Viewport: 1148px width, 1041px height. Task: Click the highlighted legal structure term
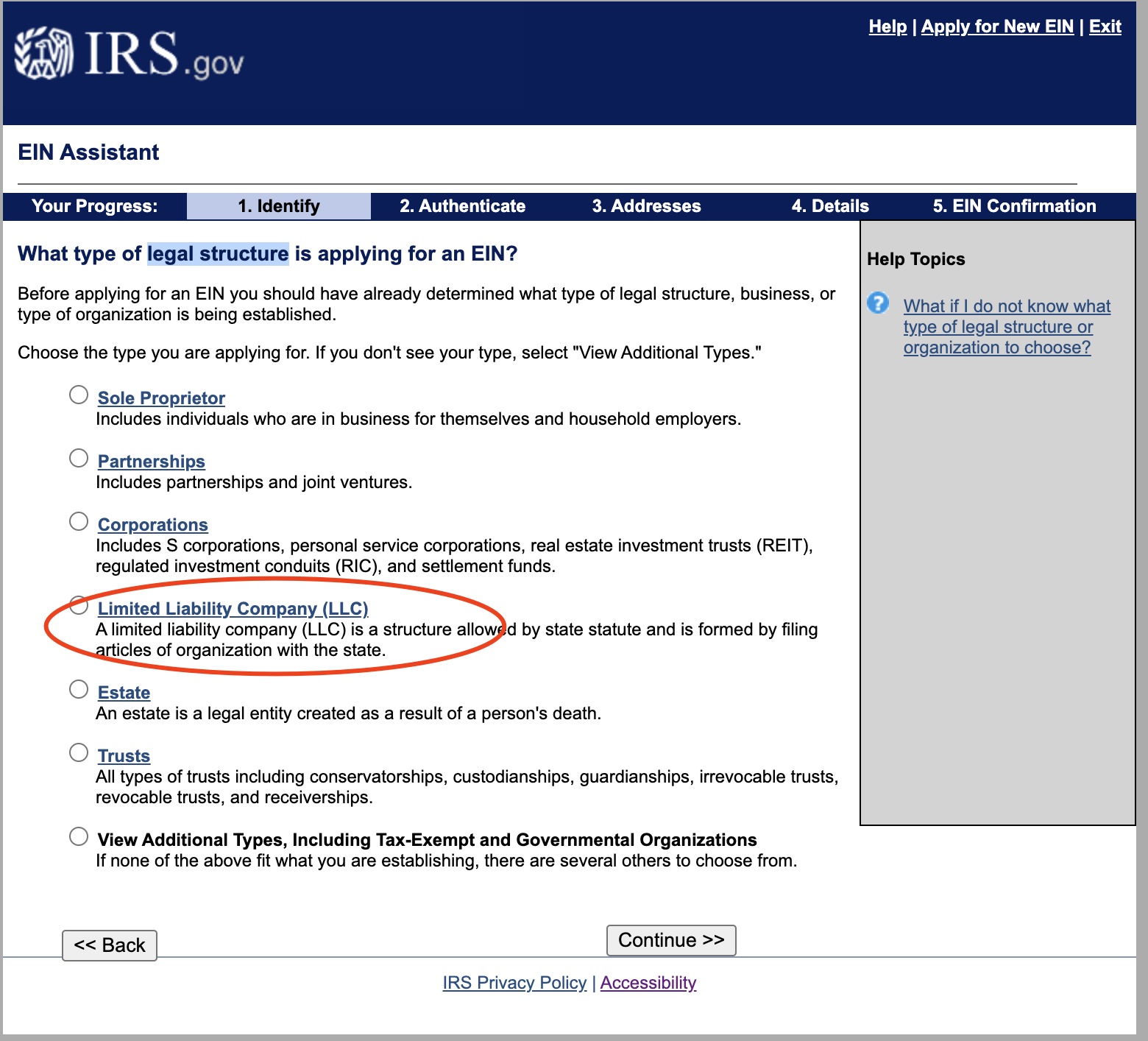point(218,254)
